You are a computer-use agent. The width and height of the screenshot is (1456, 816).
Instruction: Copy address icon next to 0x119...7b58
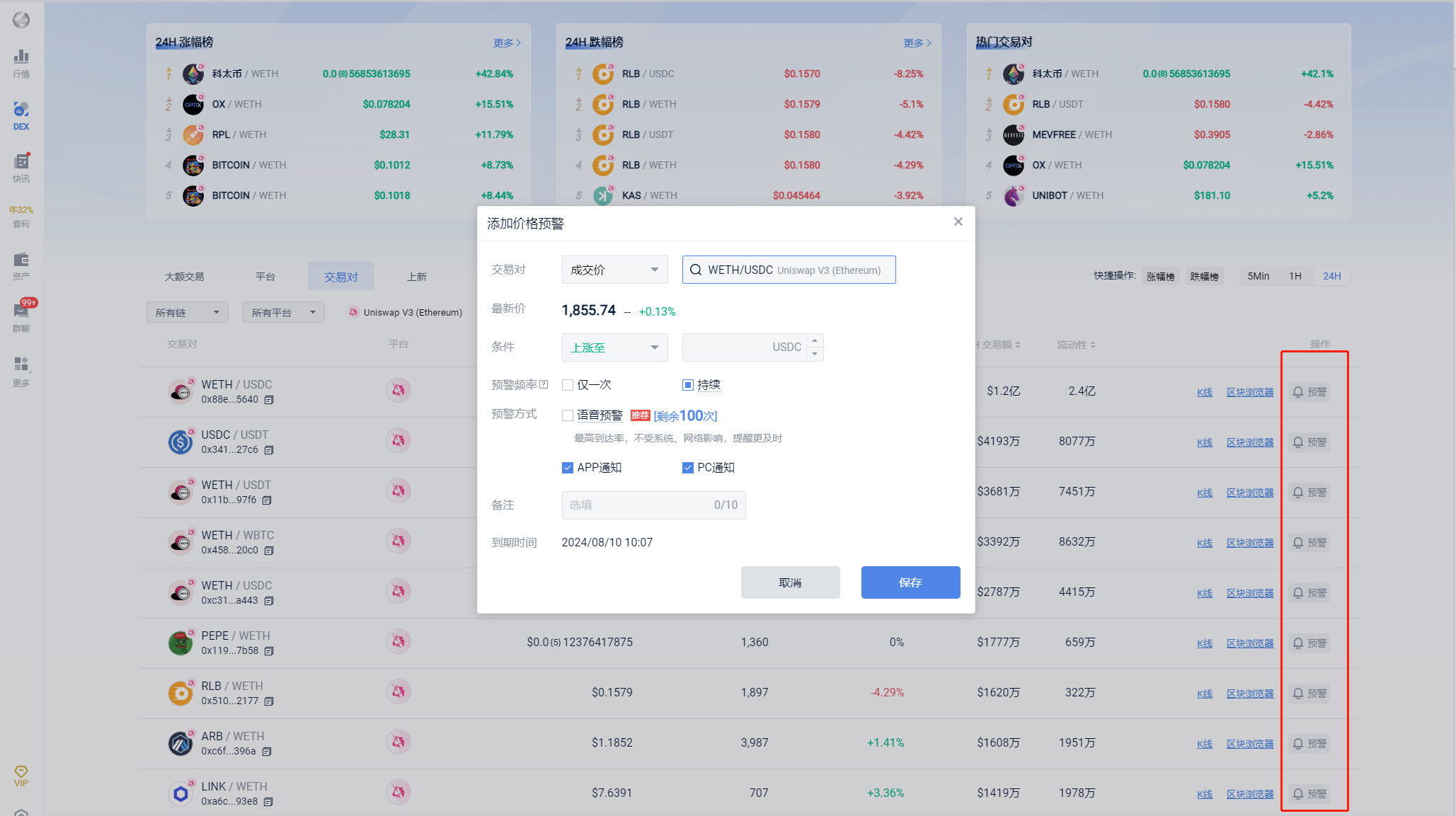coord(269,651)
